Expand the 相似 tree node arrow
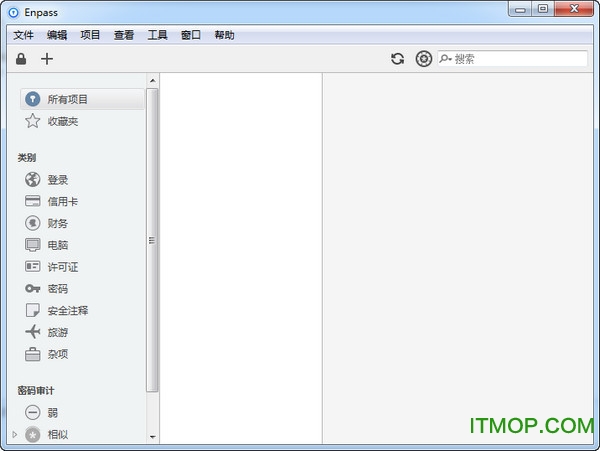This screenshot has height=451, width=600. coord(15,434)
